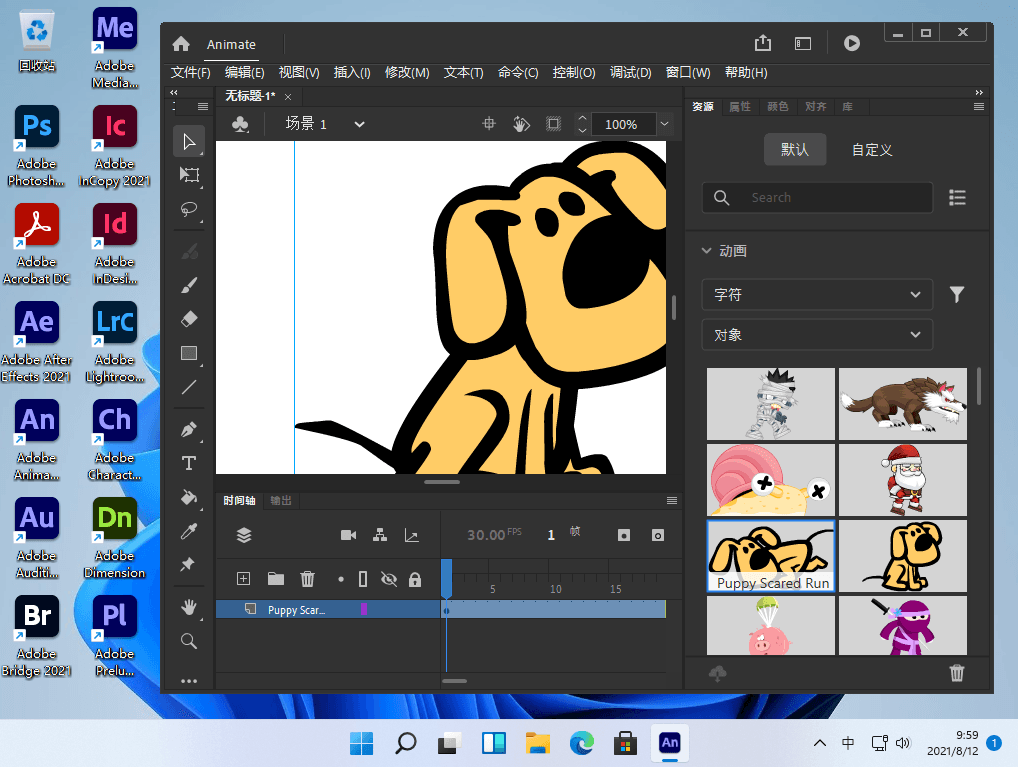
Task: Click the Home icon in Animate
Action: (x=181, y=44)
